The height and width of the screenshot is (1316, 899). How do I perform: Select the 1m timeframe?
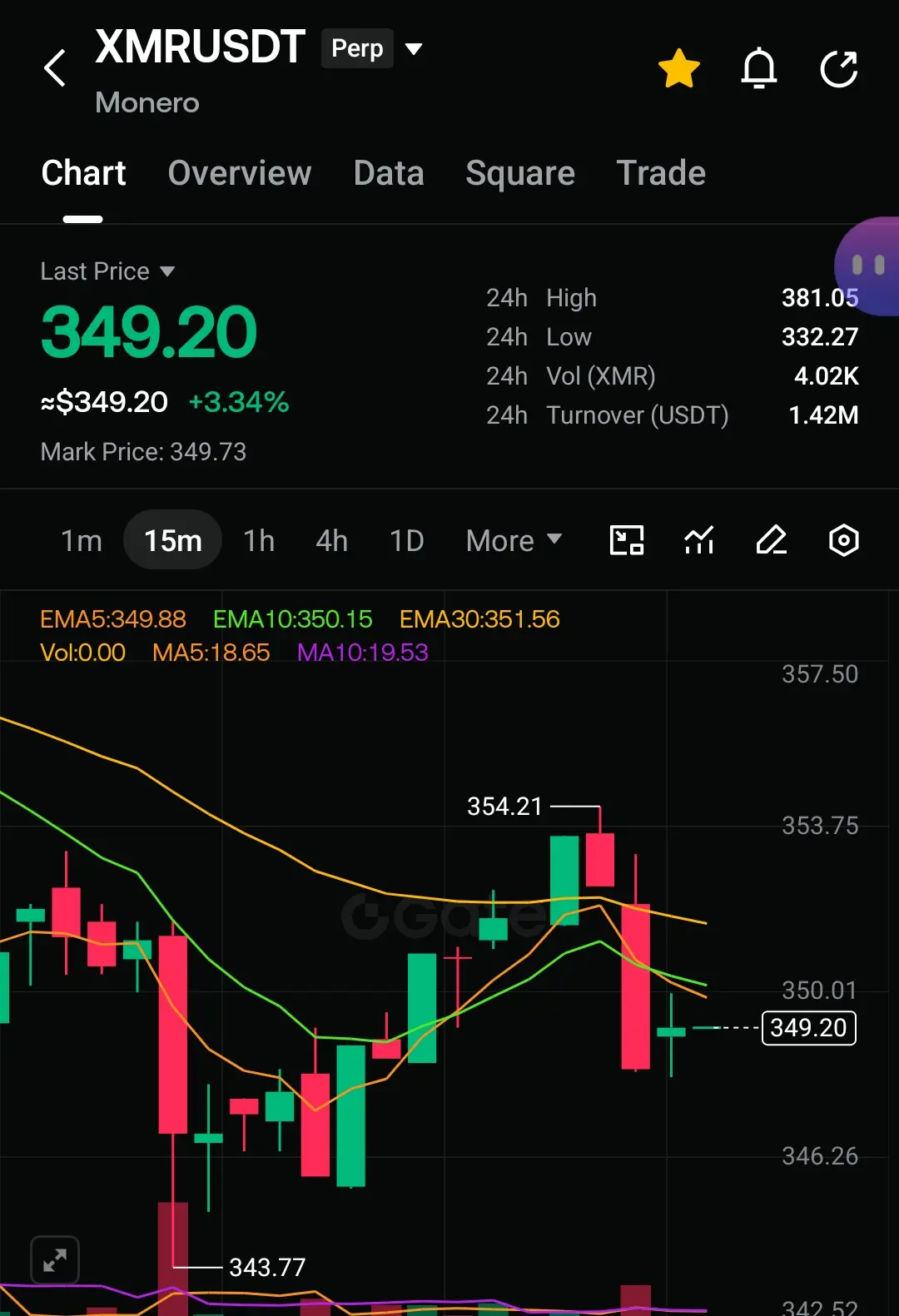coord(82,541)
